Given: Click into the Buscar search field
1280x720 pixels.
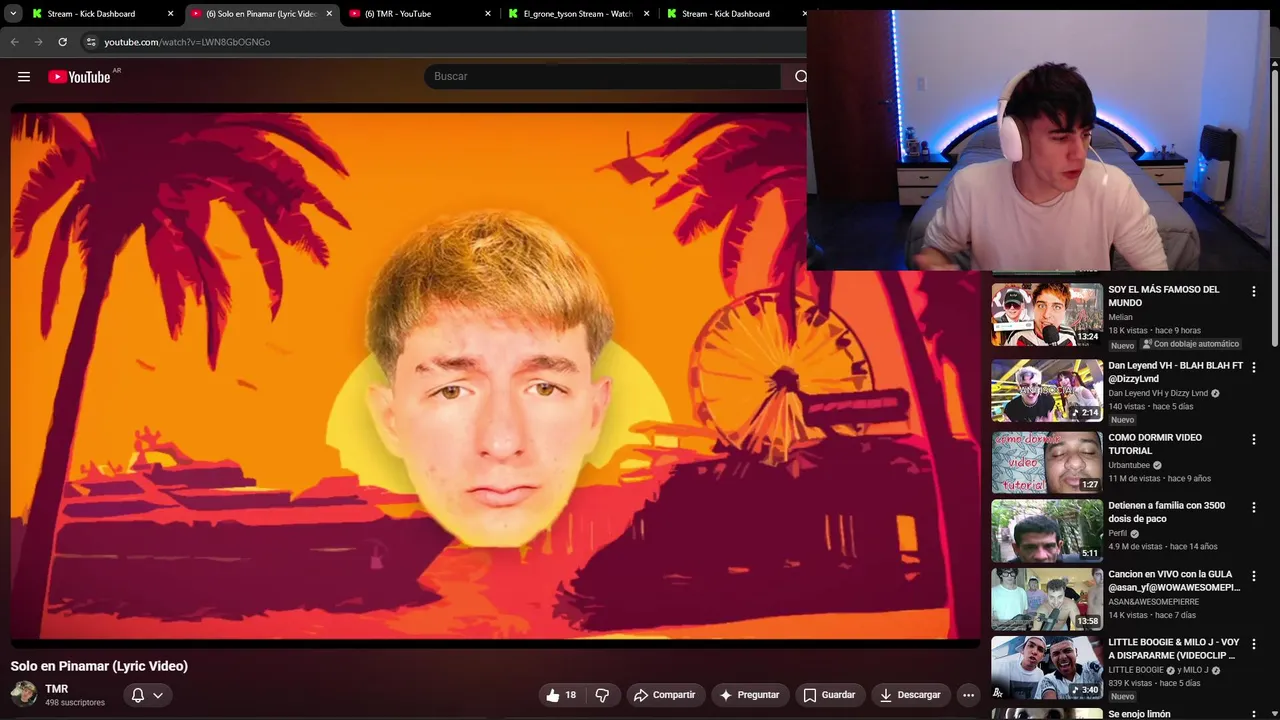Looking at the screenshot, I should pos(602,77).
